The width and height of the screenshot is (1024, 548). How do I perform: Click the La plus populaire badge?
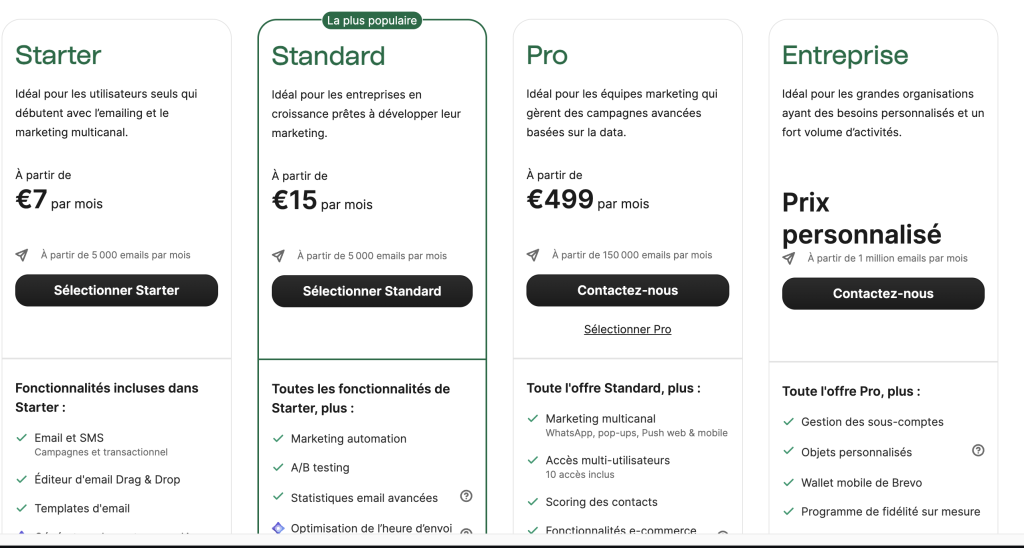click(372, 20)
